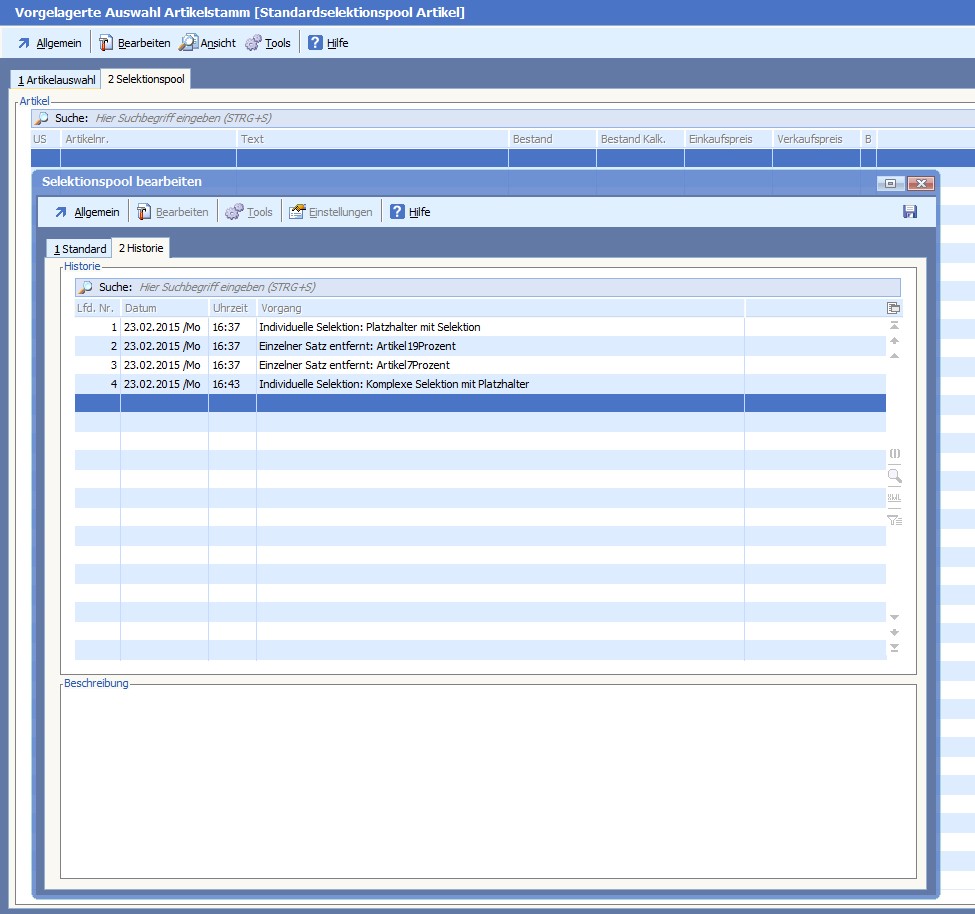This screenshot has width=975, height=914.
Task: Switch to the 1 Standard tab
Action: pos(79,248)
